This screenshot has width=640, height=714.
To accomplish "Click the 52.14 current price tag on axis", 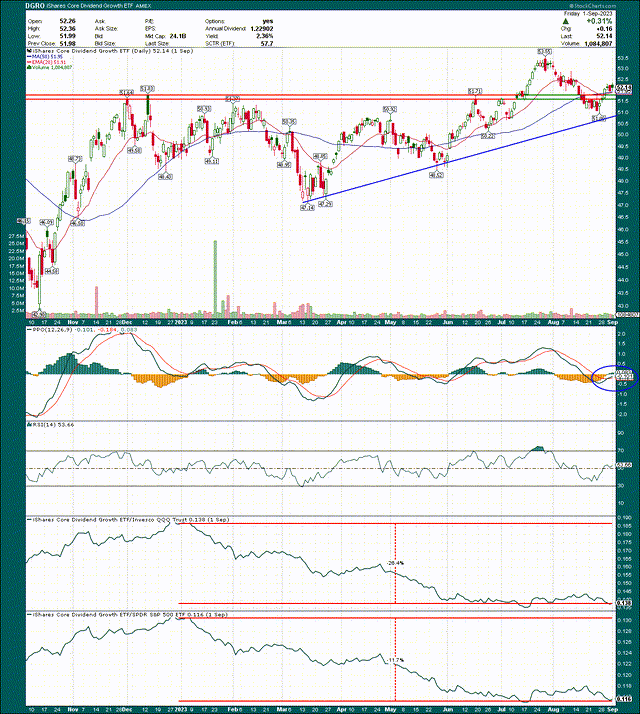I will point(622,89).
